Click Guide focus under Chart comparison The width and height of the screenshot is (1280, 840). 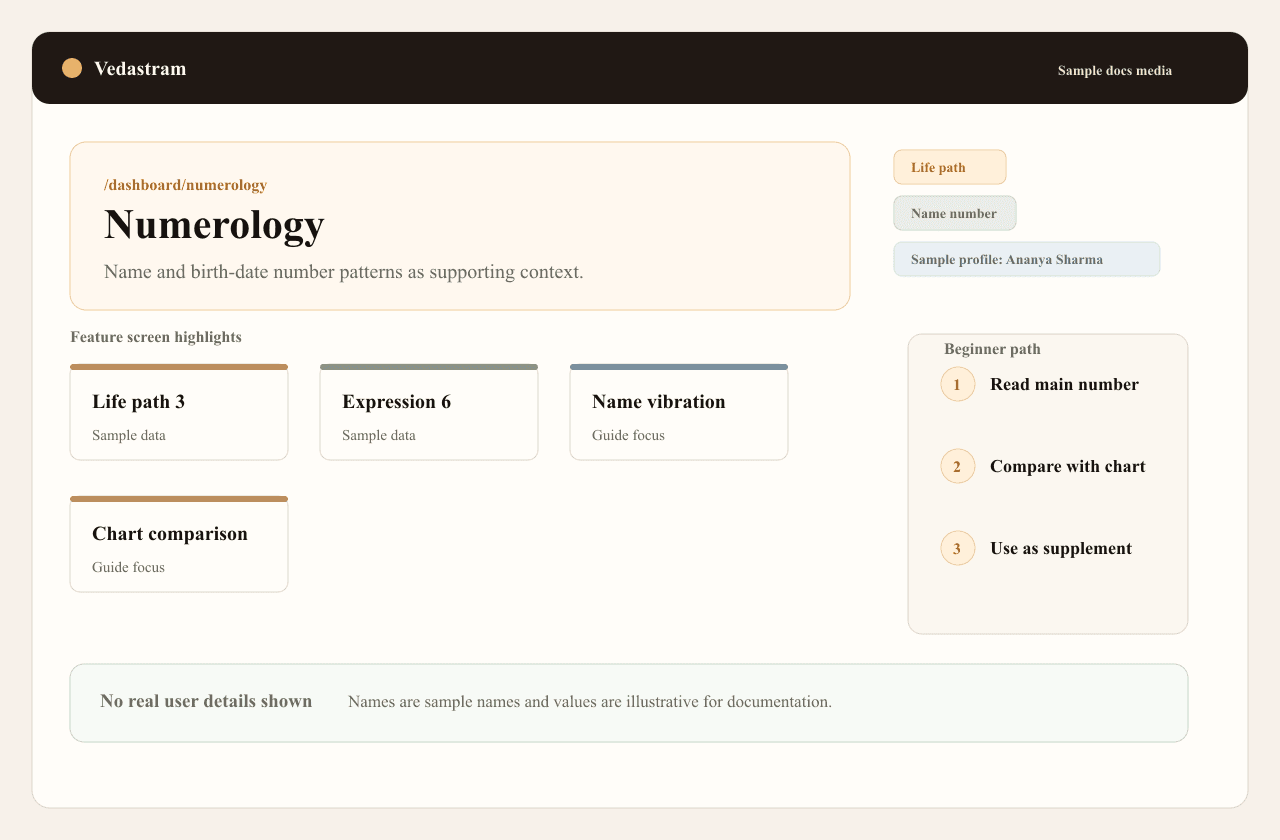128,568
